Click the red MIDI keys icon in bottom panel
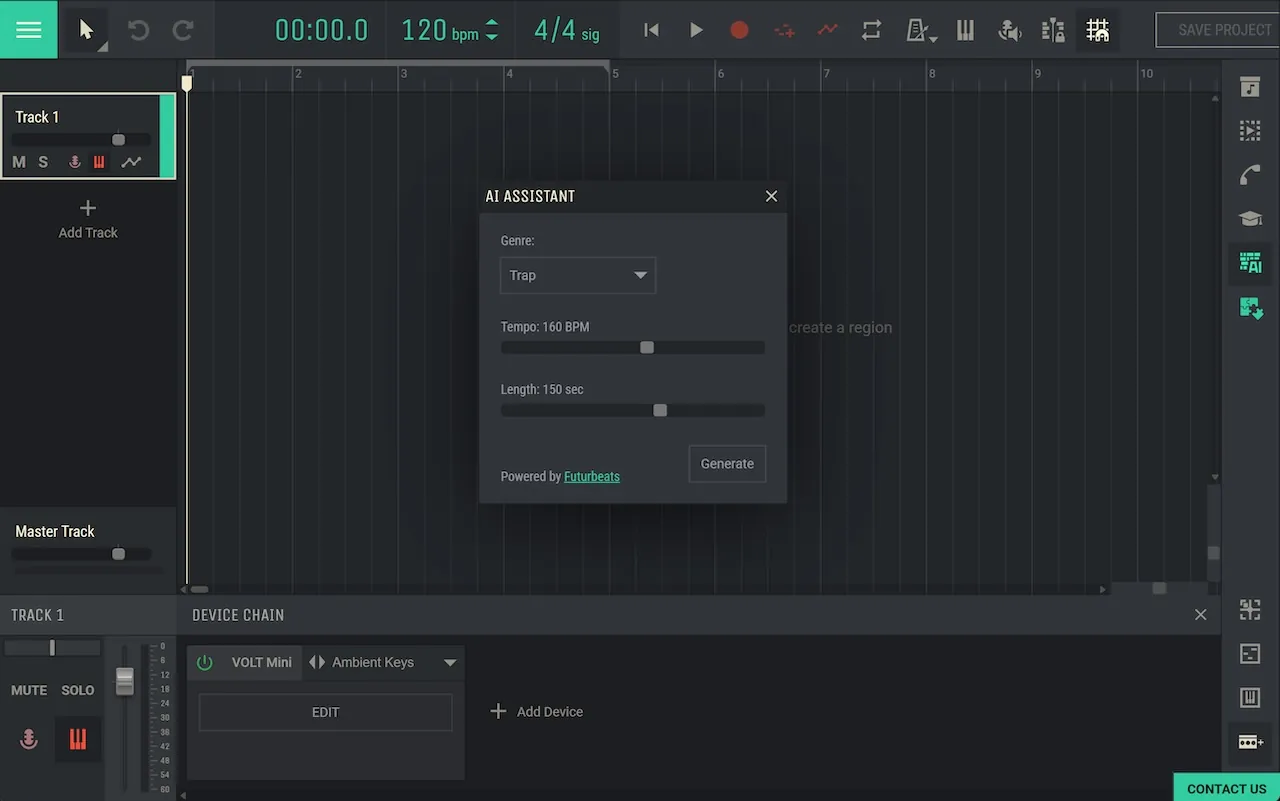The image size is (1280, 801). pos(78,739)
